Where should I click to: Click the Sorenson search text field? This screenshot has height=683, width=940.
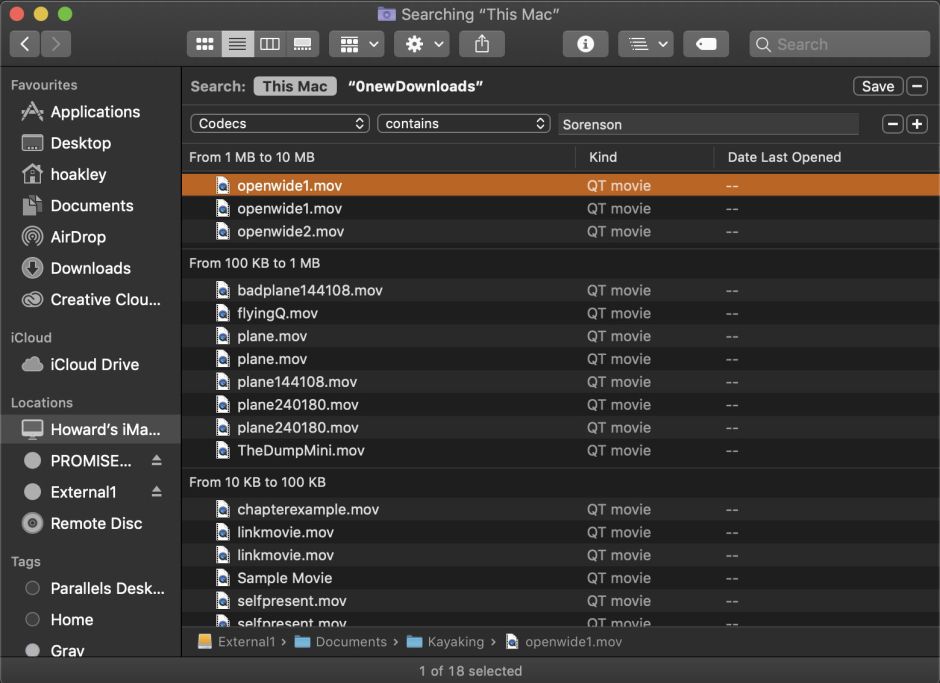tap(709, 123)
